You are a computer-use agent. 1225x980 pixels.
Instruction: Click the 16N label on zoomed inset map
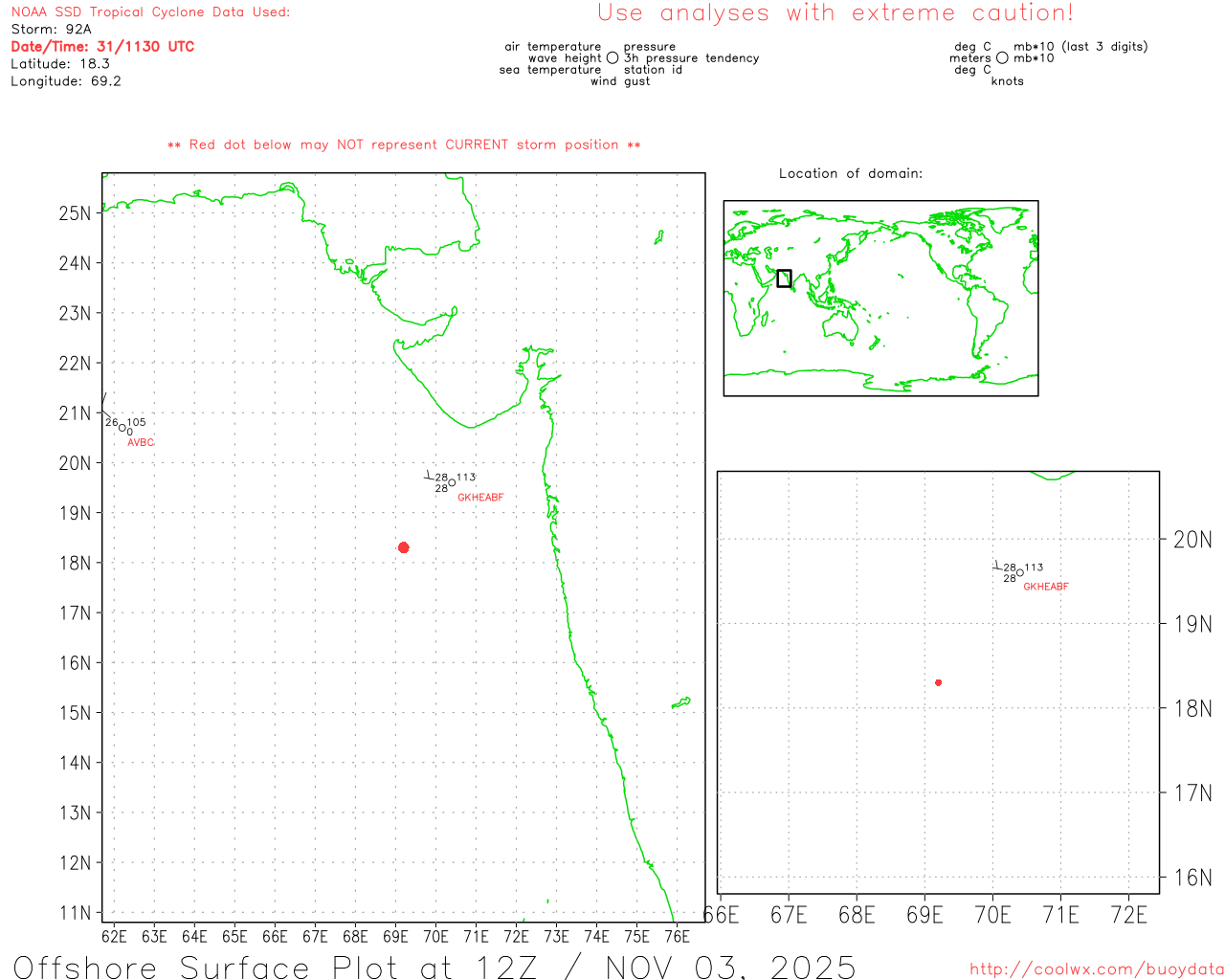[1192, 878]
